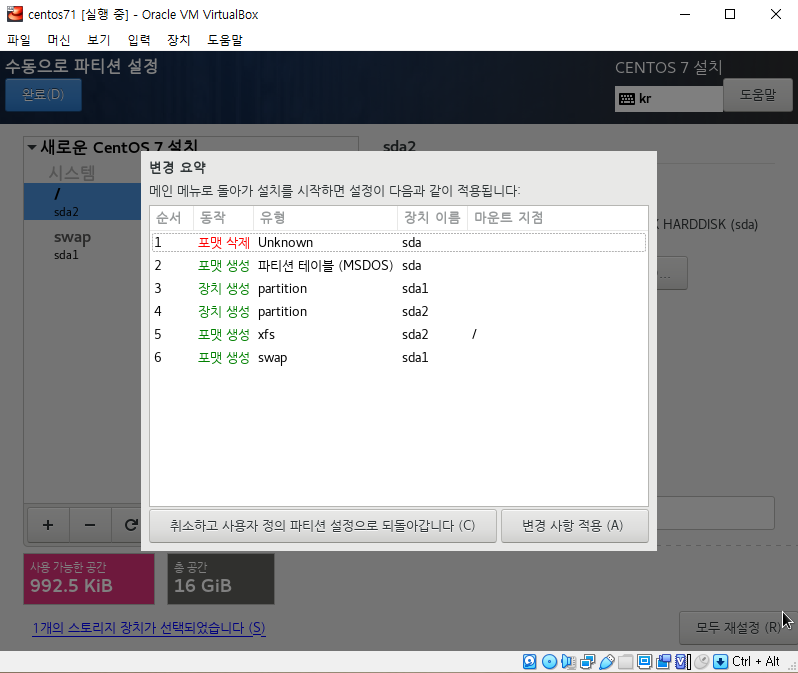Close the VirtualBox window
798x673 pixels.
click(x=776, y=14)
